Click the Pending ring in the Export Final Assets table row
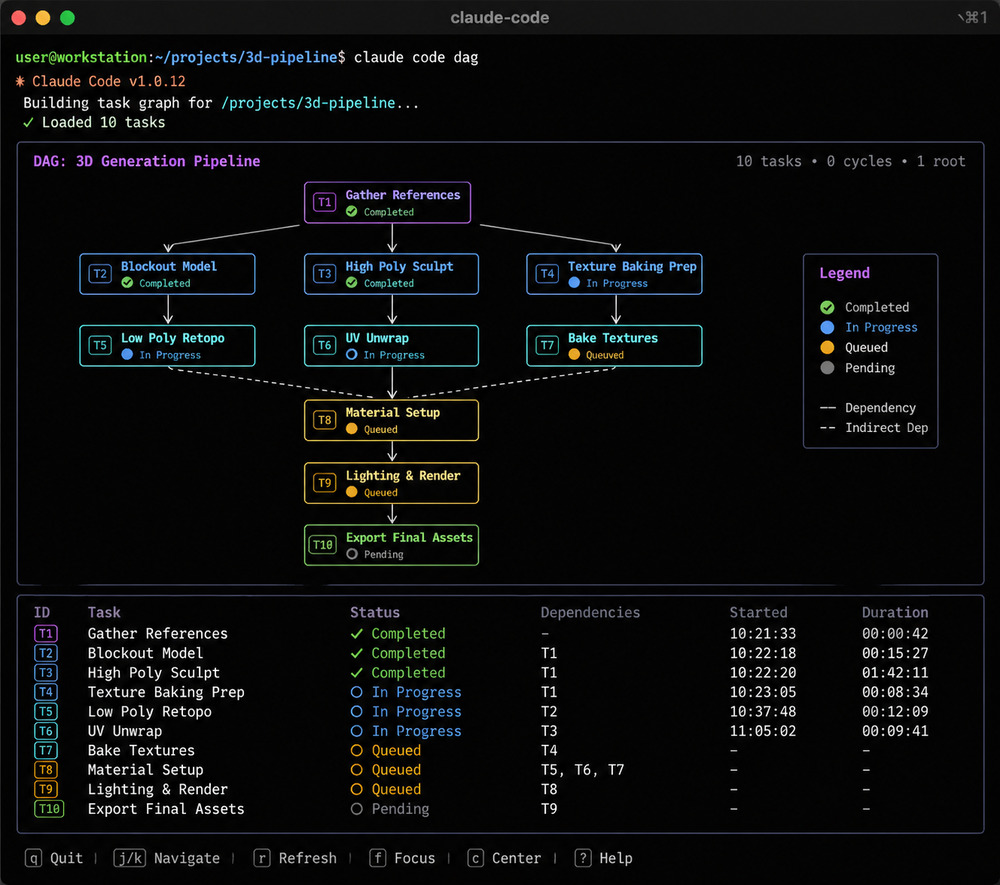This screenshot has height=885, width=1000. pyautogui.click(x=357, y=808)
